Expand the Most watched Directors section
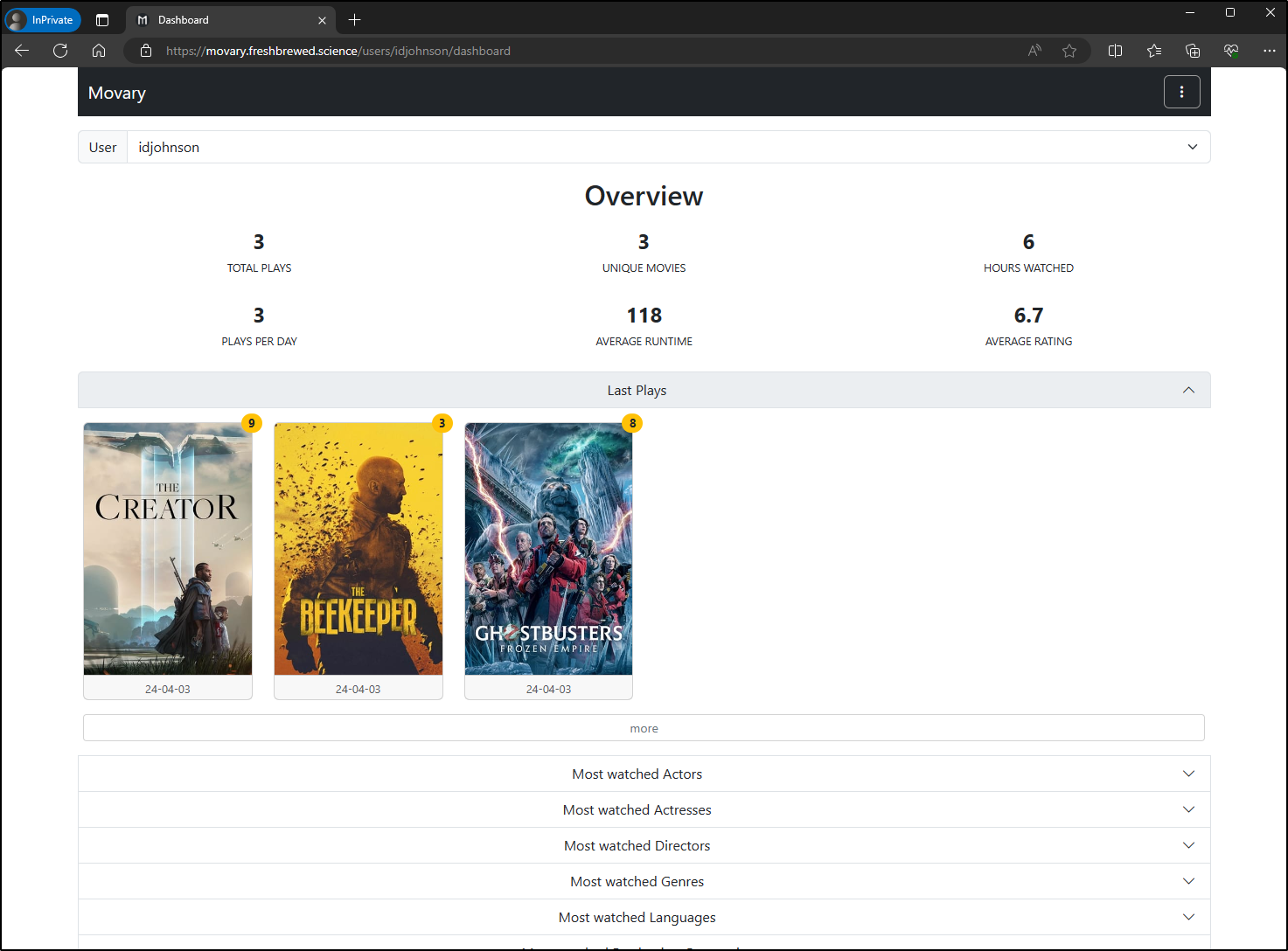The width and height of the screenshot is (1288, 951). click(x=644, y=845)
